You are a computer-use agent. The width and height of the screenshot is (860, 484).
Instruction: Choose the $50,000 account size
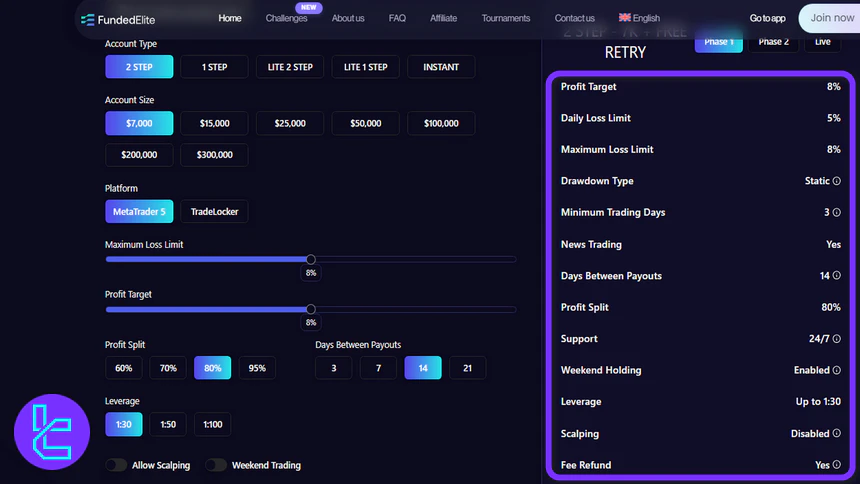(365, 123)
